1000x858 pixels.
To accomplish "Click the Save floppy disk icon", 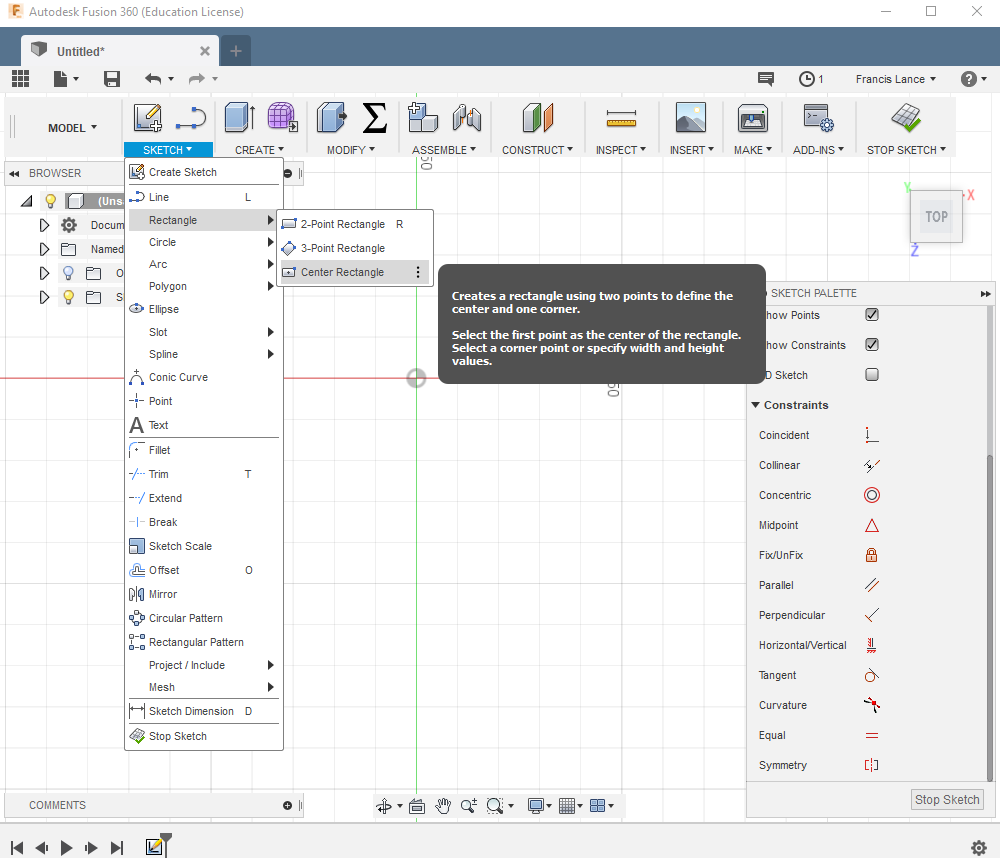I will [112, 78].
